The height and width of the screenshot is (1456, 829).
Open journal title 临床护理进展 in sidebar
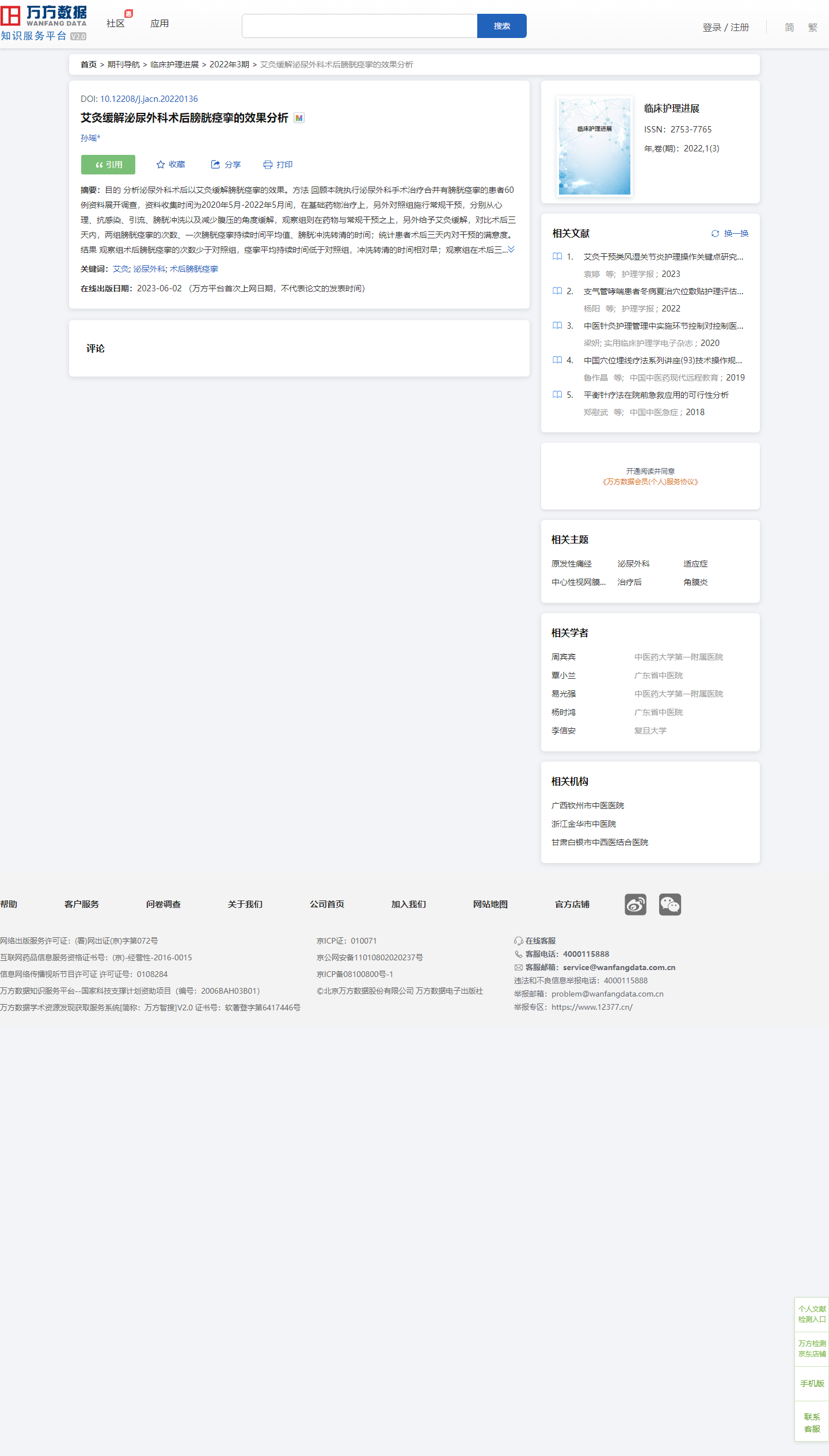[672, 108]
